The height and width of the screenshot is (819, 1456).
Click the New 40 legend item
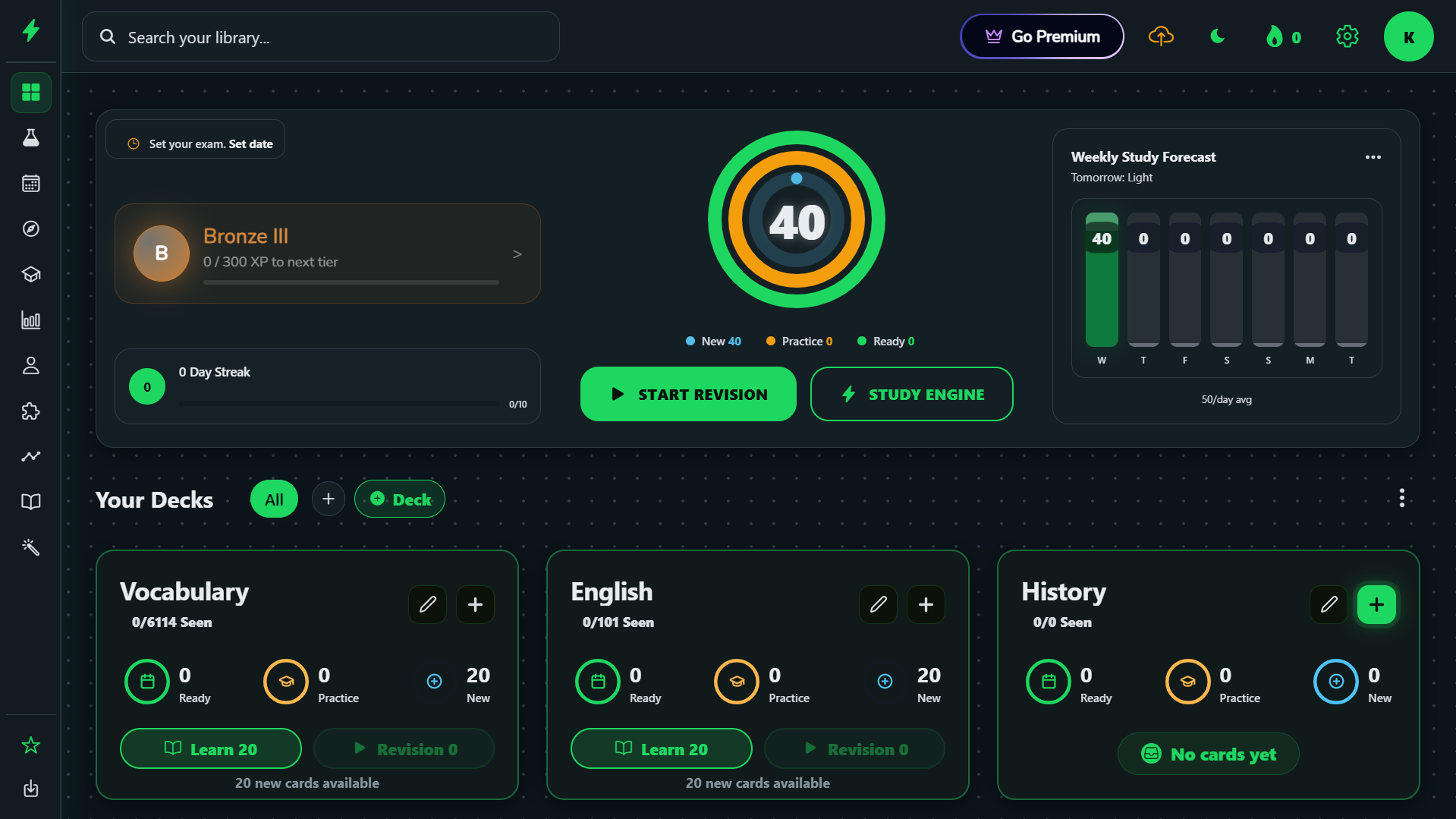(713, 342)
